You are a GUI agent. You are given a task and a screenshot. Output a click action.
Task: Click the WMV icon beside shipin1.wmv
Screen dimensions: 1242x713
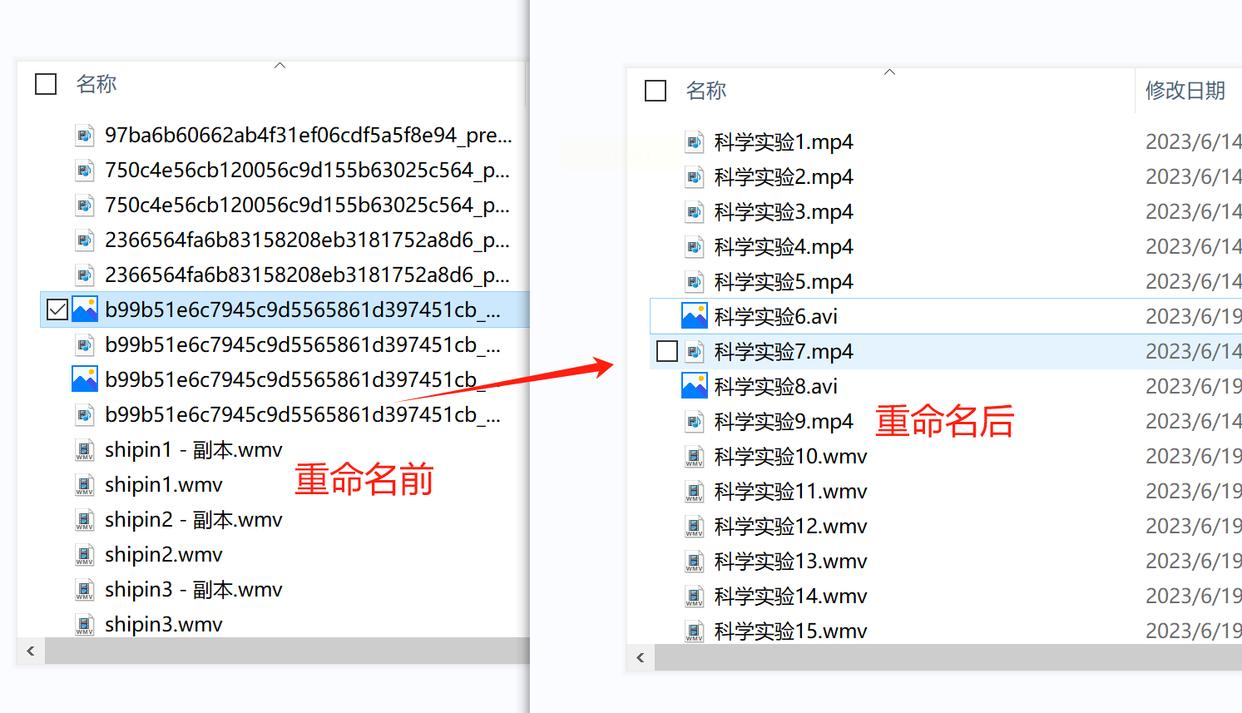(85, 485)
